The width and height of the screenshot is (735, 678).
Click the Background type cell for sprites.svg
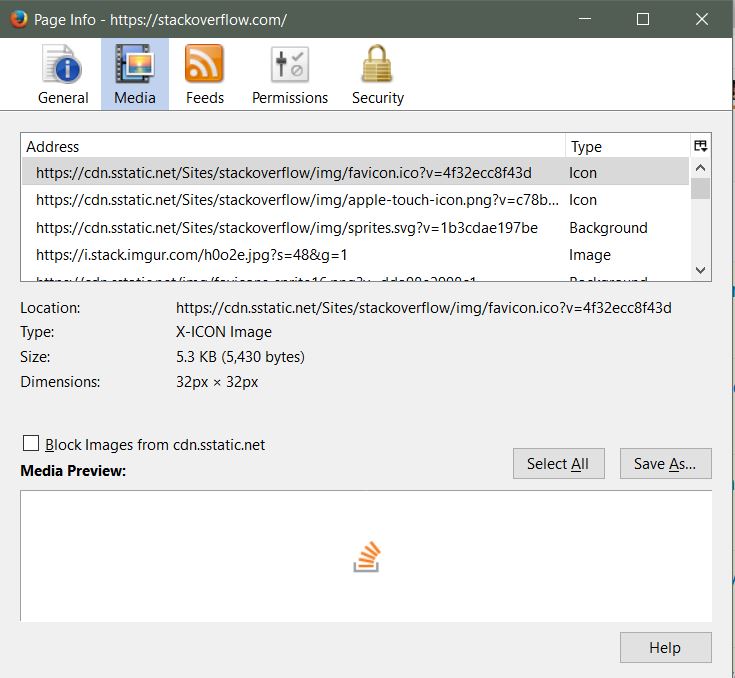pos(608,228)
